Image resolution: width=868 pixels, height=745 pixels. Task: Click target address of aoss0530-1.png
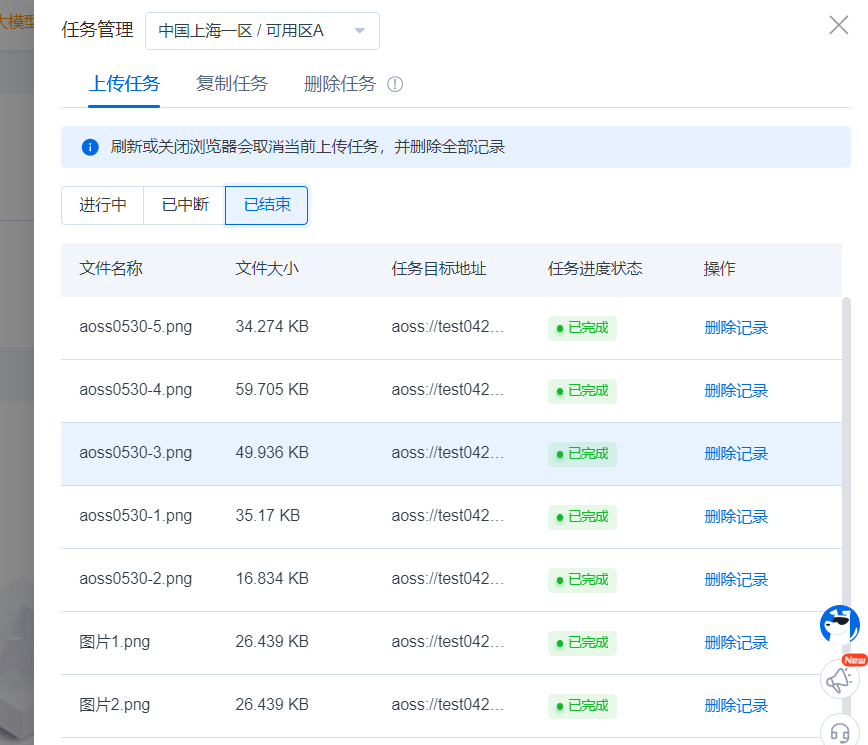click(448, 516)
